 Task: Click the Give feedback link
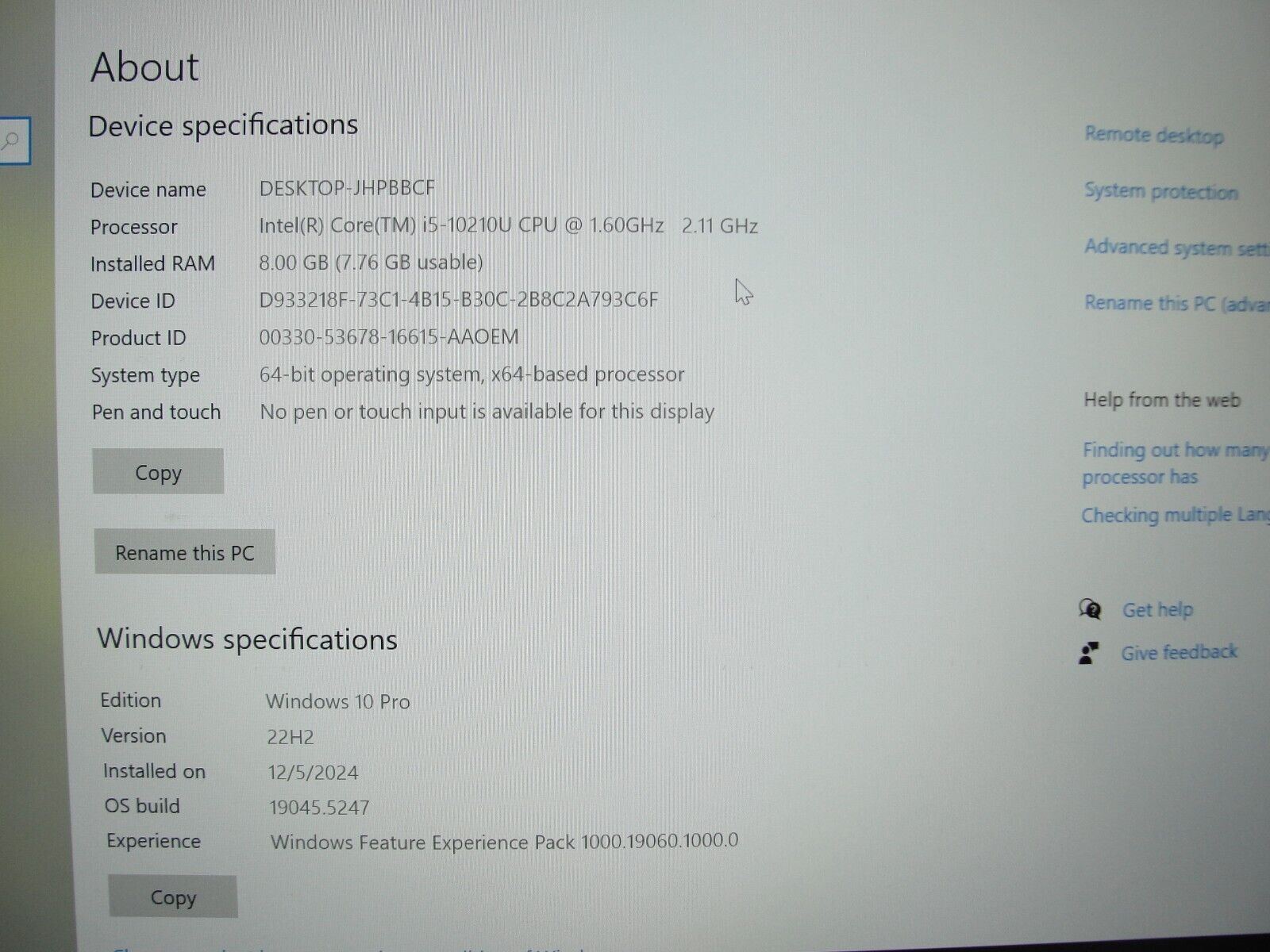1179,653
